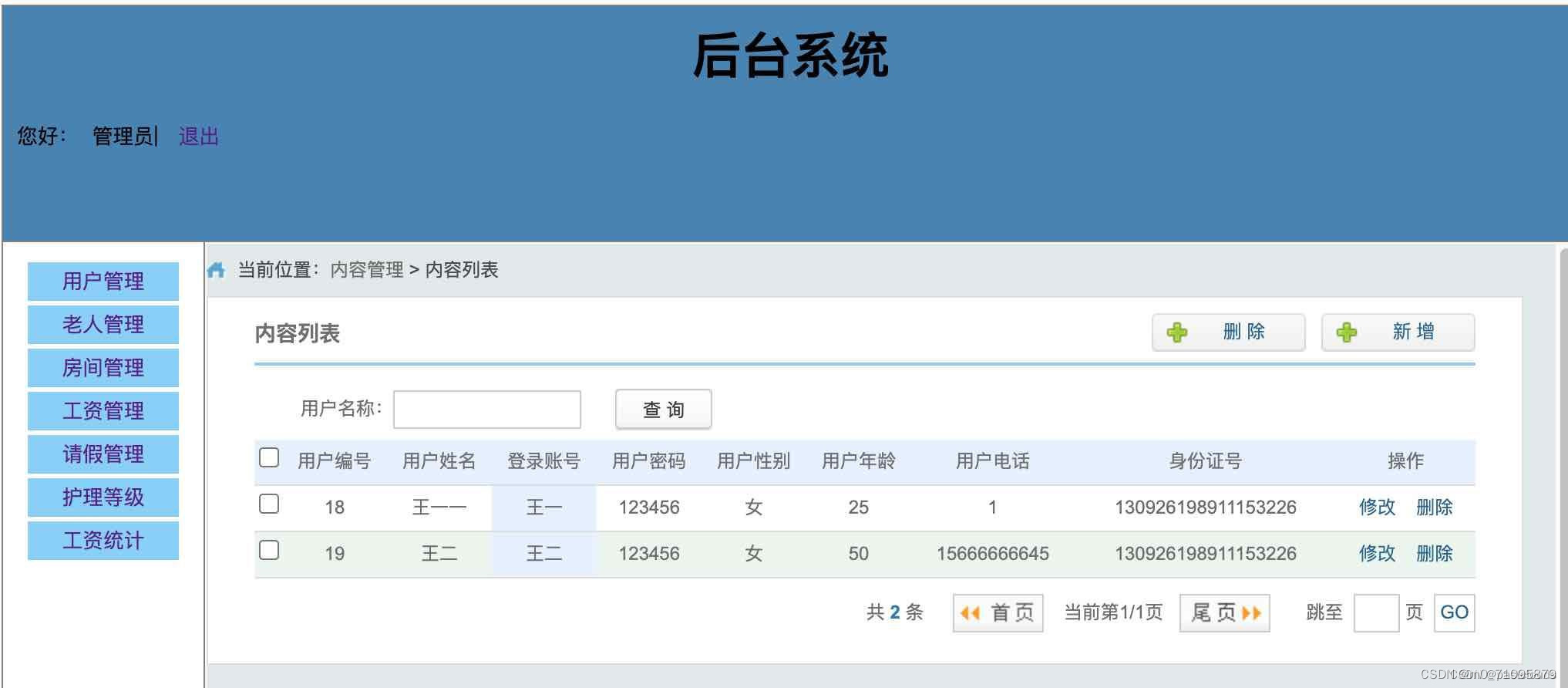
Task: Click the 查询 search button
Action: tap(664, 410)
